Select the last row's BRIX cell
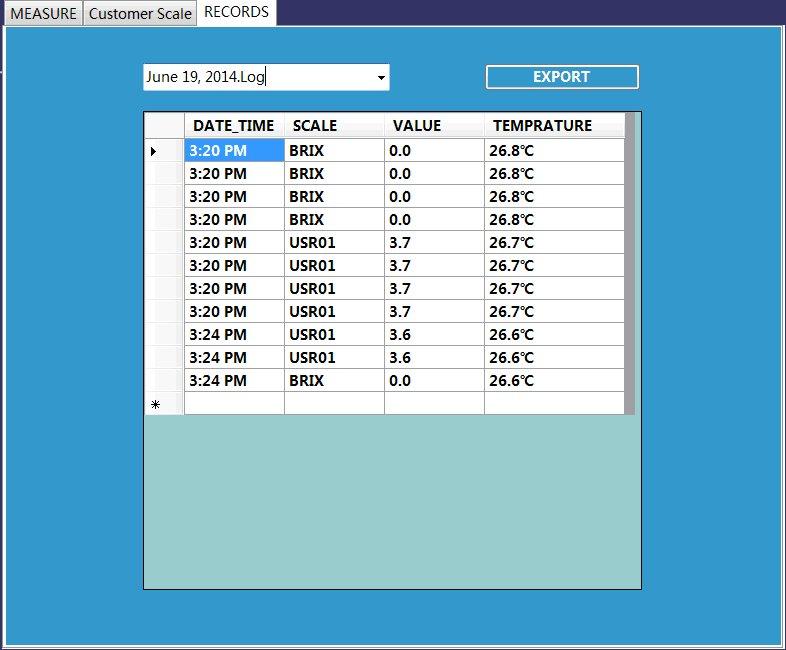This screenshot has width=786, height=650. pyautogui.click(x=334, y=381)
